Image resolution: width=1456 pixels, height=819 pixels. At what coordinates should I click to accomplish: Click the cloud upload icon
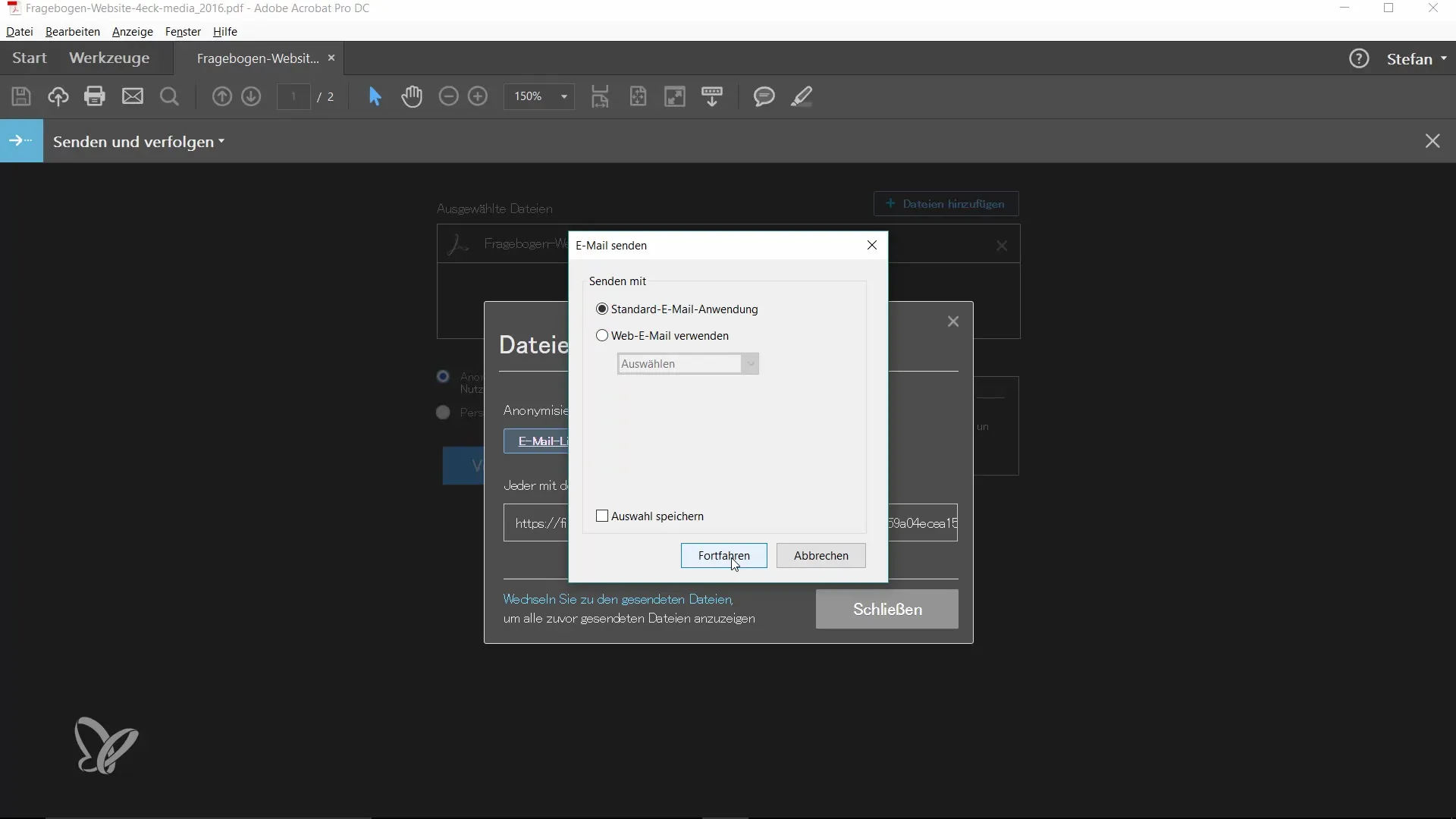[58, 96]
